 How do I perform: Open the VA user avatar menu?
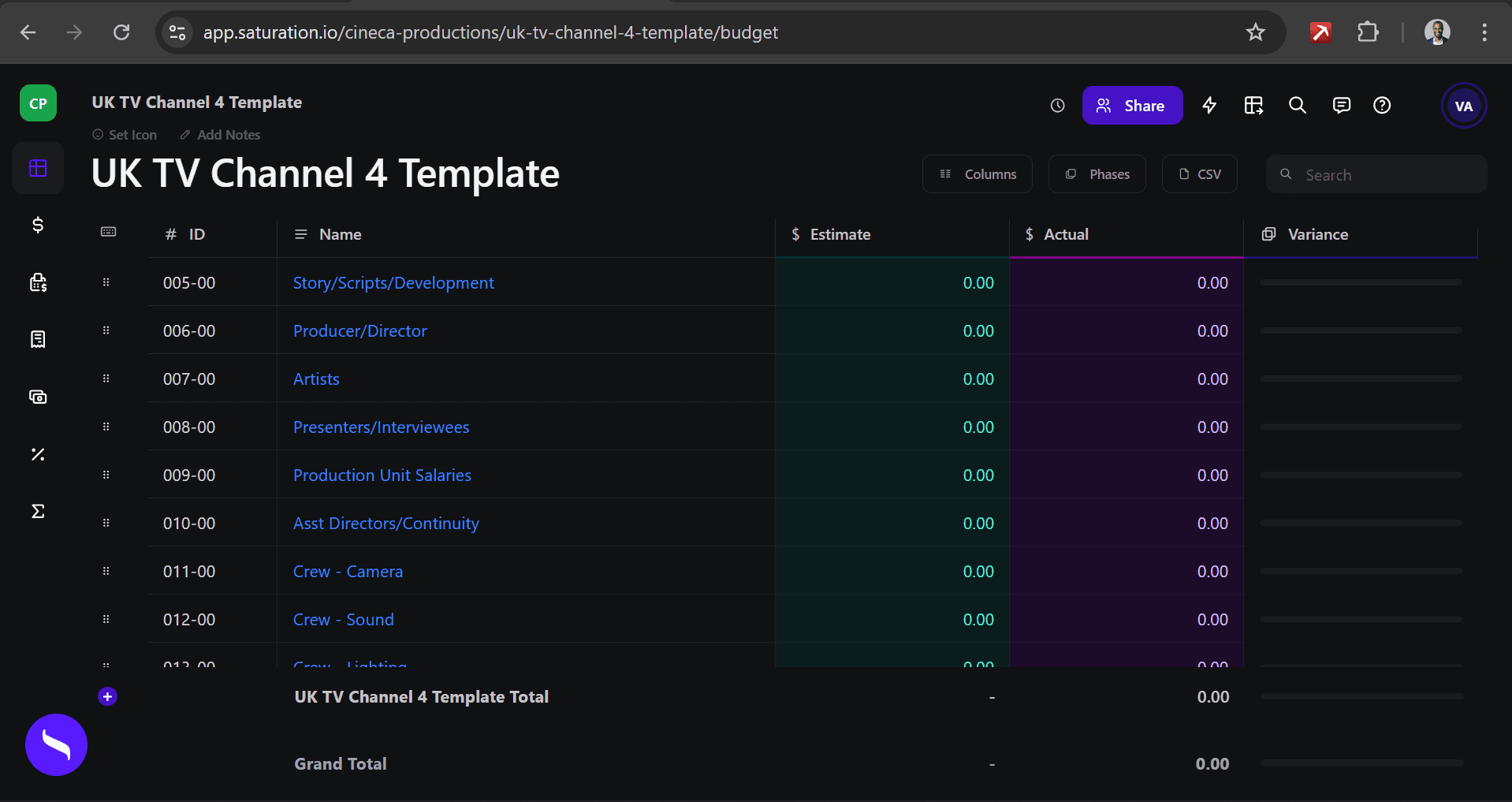pyautogui.click(x=1463, y=106)
